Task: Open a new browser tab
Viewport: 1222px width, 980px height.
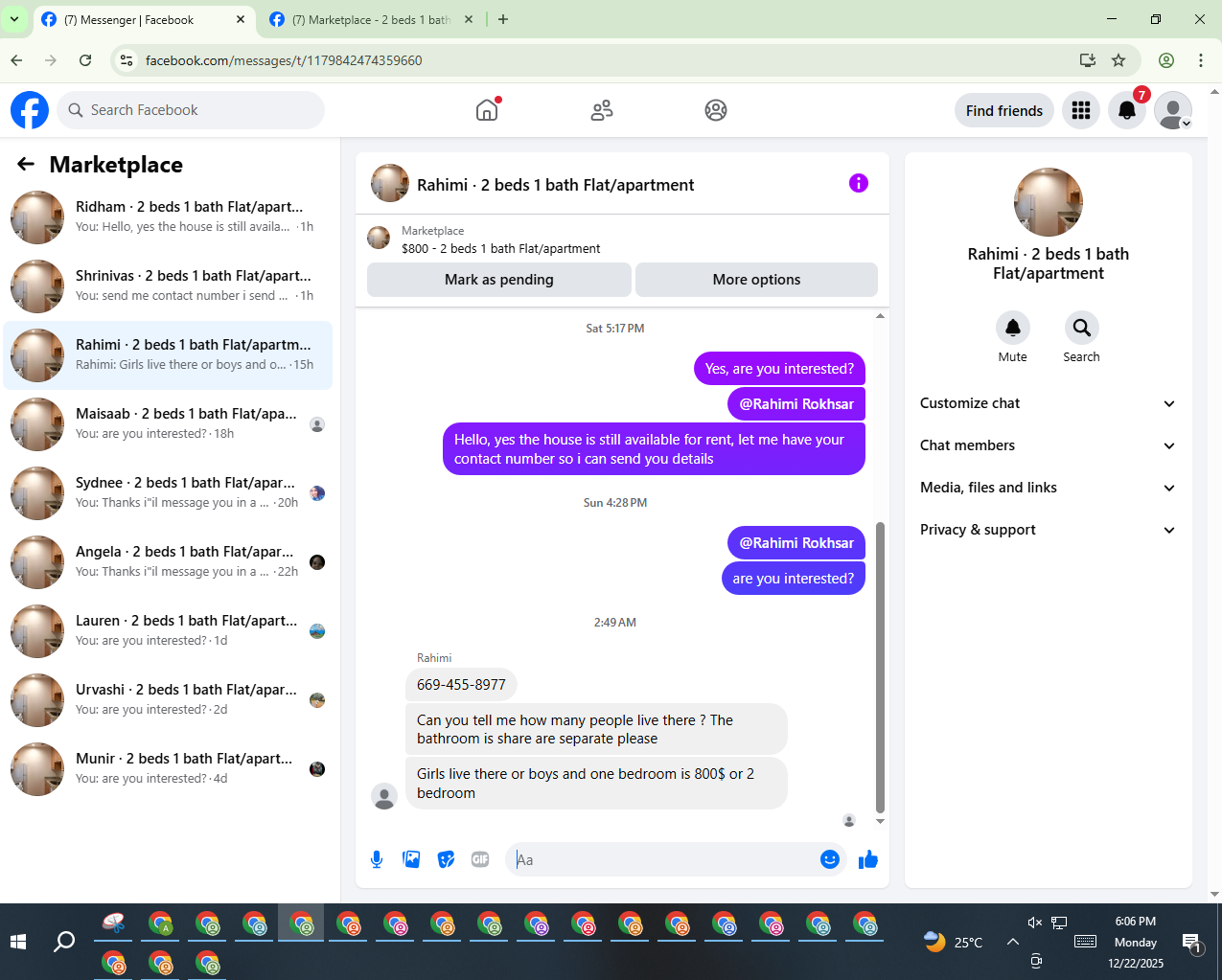Action: click(503, 19)
